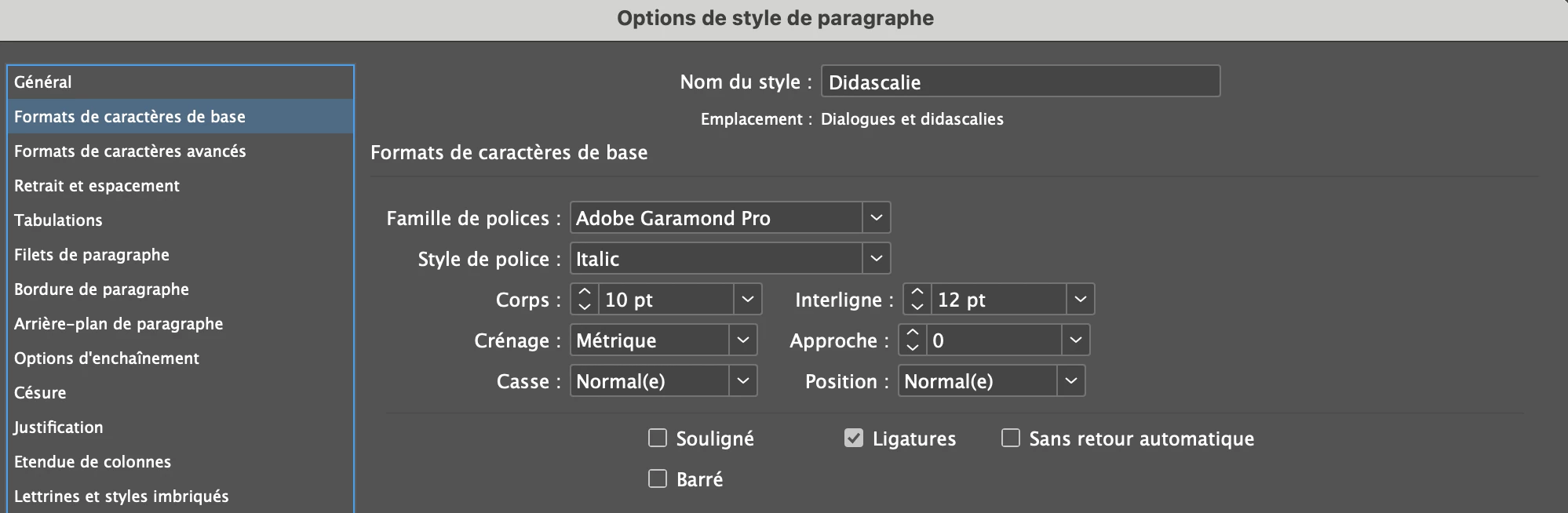Viewport: 1568px width, 513px height.
Task: Open the Crénage kerning dropdown
Action: pos(742,340)
